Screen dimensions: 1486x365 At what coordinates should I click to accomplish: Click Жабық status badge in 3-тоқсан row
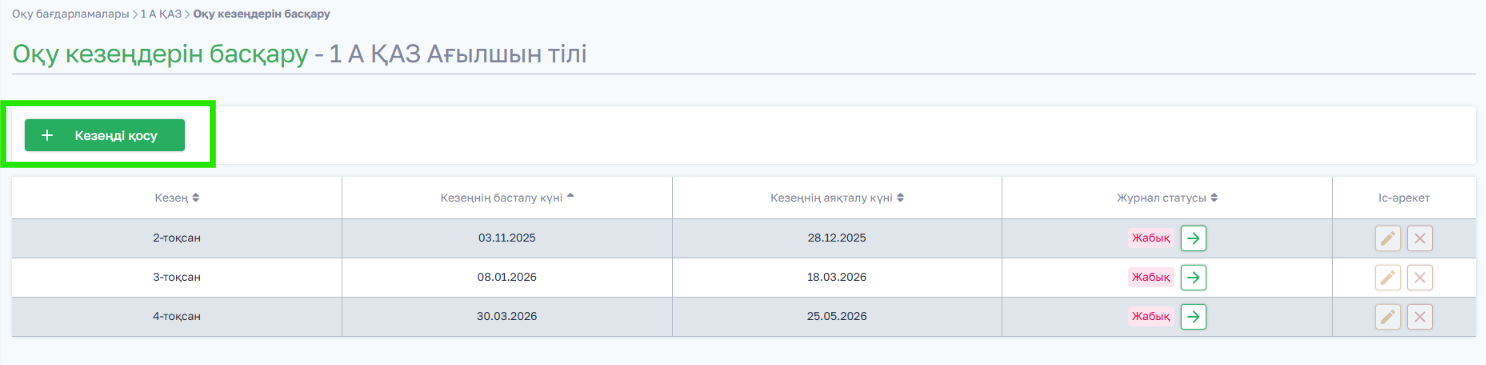[1150, 277]
